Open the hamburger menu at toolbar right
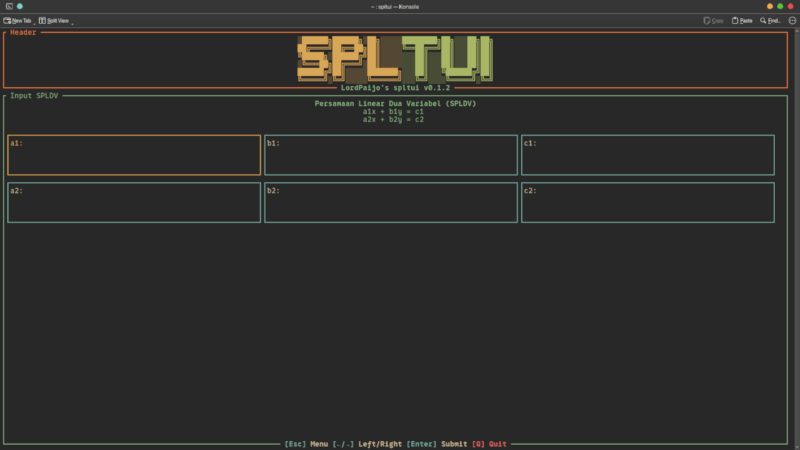 point(792,20)
